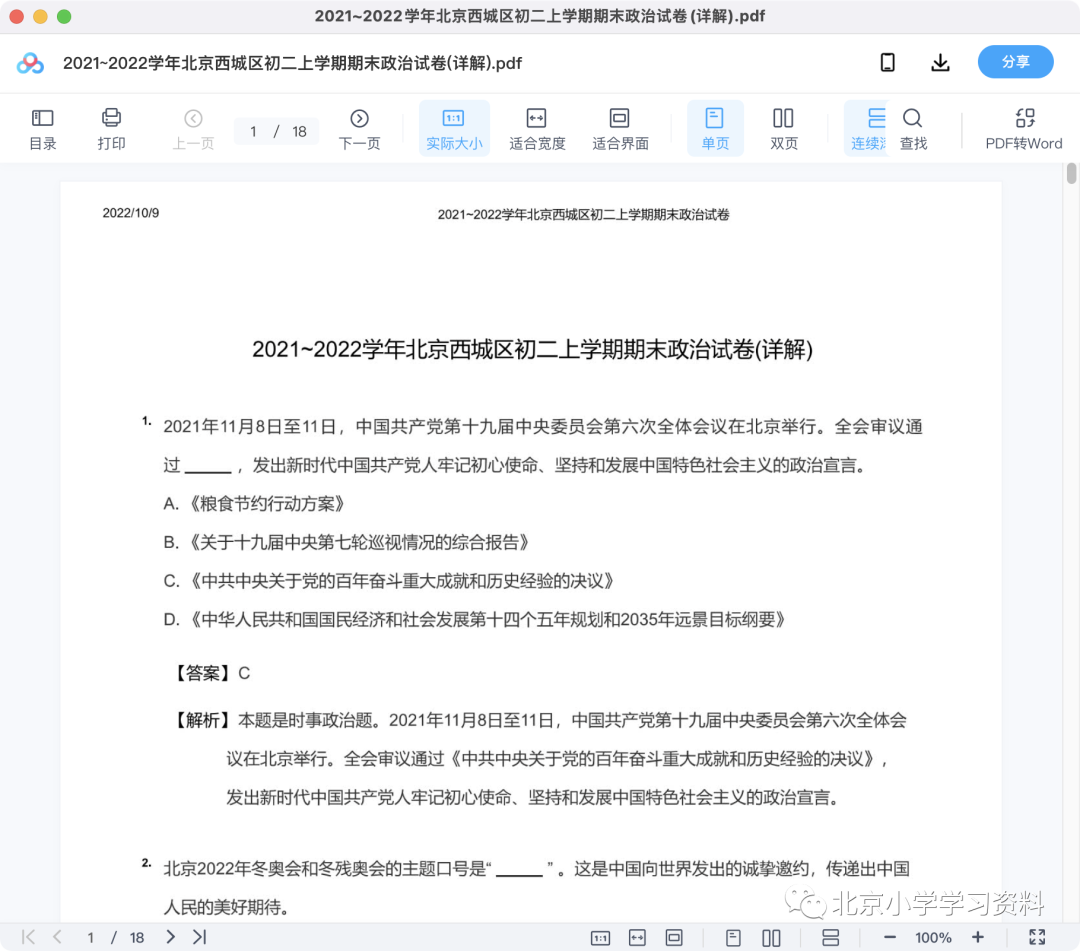Viewport: 1080px width, 951px height.
Task: Click the 【答案】C line
Action: [x=210, y=673]
